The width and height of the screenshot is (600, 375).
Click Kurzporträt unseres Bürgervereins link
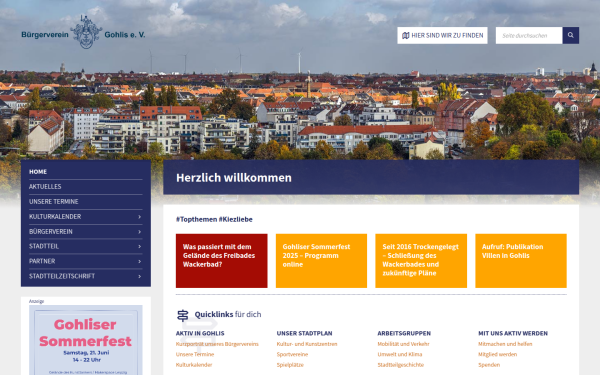click(217, 344)
